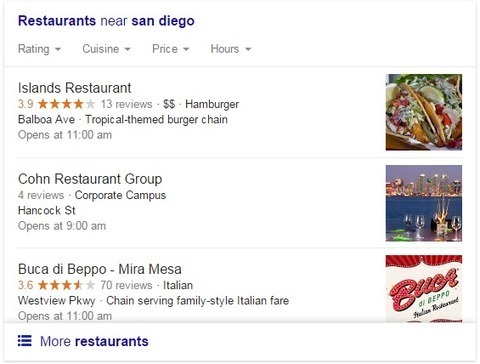Screen dimensions: 480x364
Task: Select the Buca di Beppo - Mira Mesa listing
Action: pyautogui.click(x=100, y=269)
